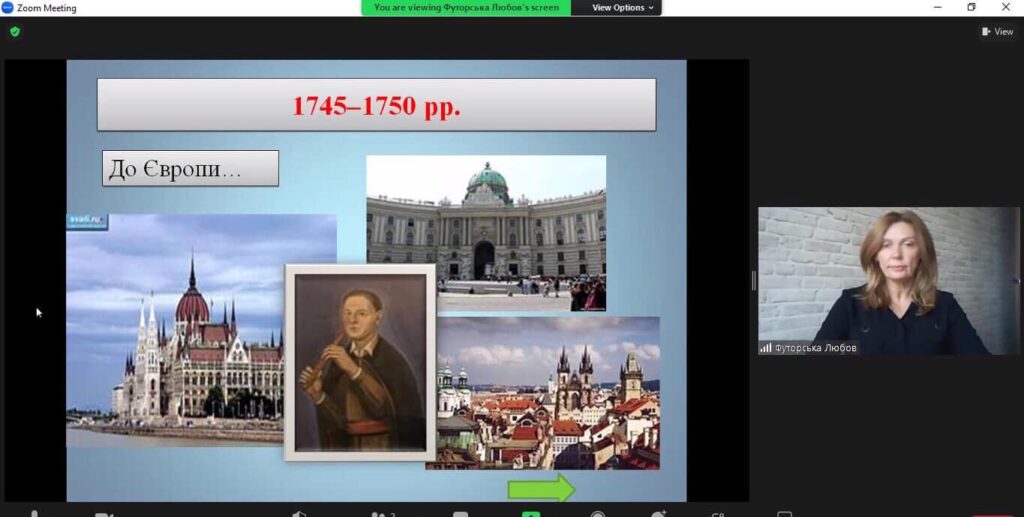Select the portrait painting of flute player
The image size is (1024, 517).
click(x=360, y=362)
